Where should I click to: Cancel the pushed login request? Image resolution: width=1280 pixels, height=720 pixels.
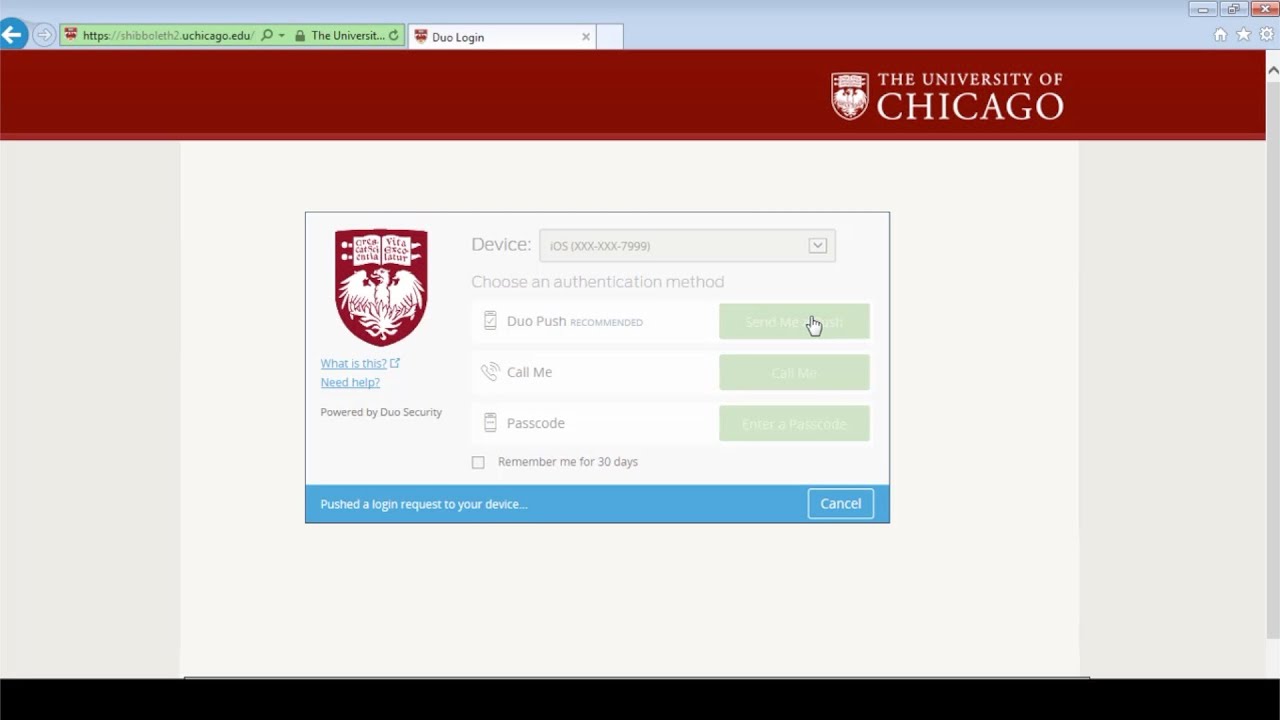[840, 504]
